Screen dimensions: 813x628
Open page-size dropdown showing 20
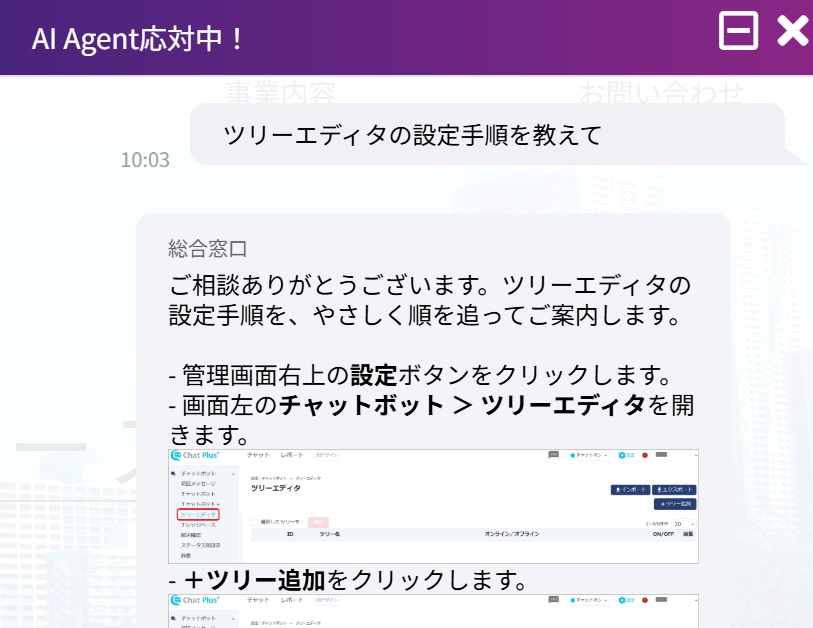[684, 523]
